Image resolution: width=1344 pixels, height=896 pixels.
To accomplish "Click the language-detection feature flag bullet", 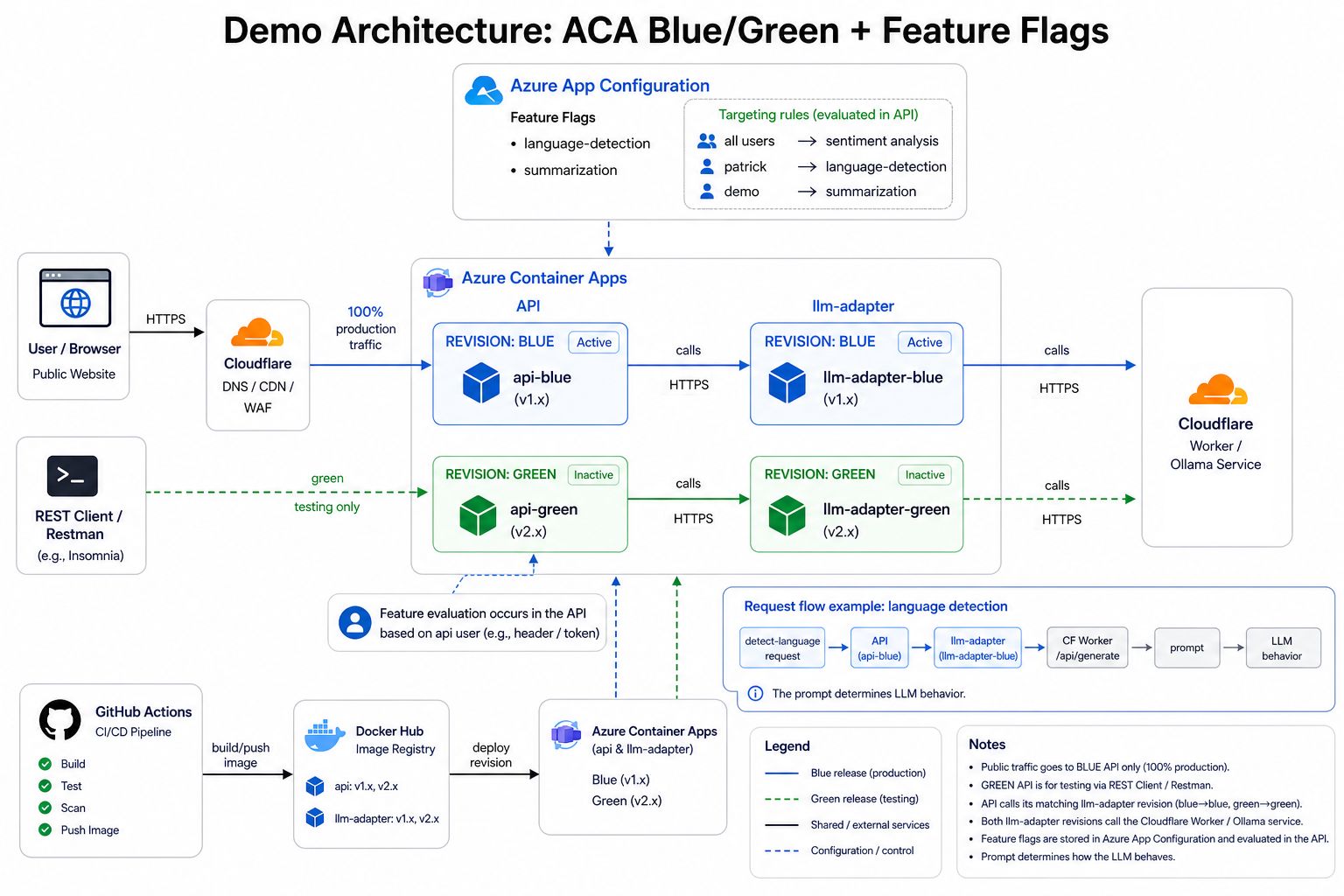I will click(x=581, y=143).
